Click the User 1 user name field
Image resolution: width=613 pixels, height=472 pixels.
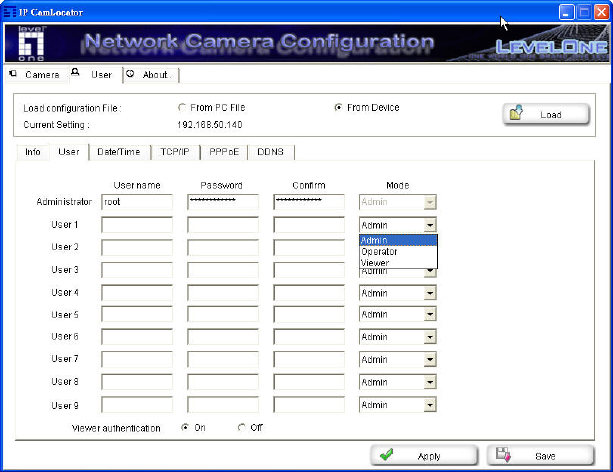136,225
